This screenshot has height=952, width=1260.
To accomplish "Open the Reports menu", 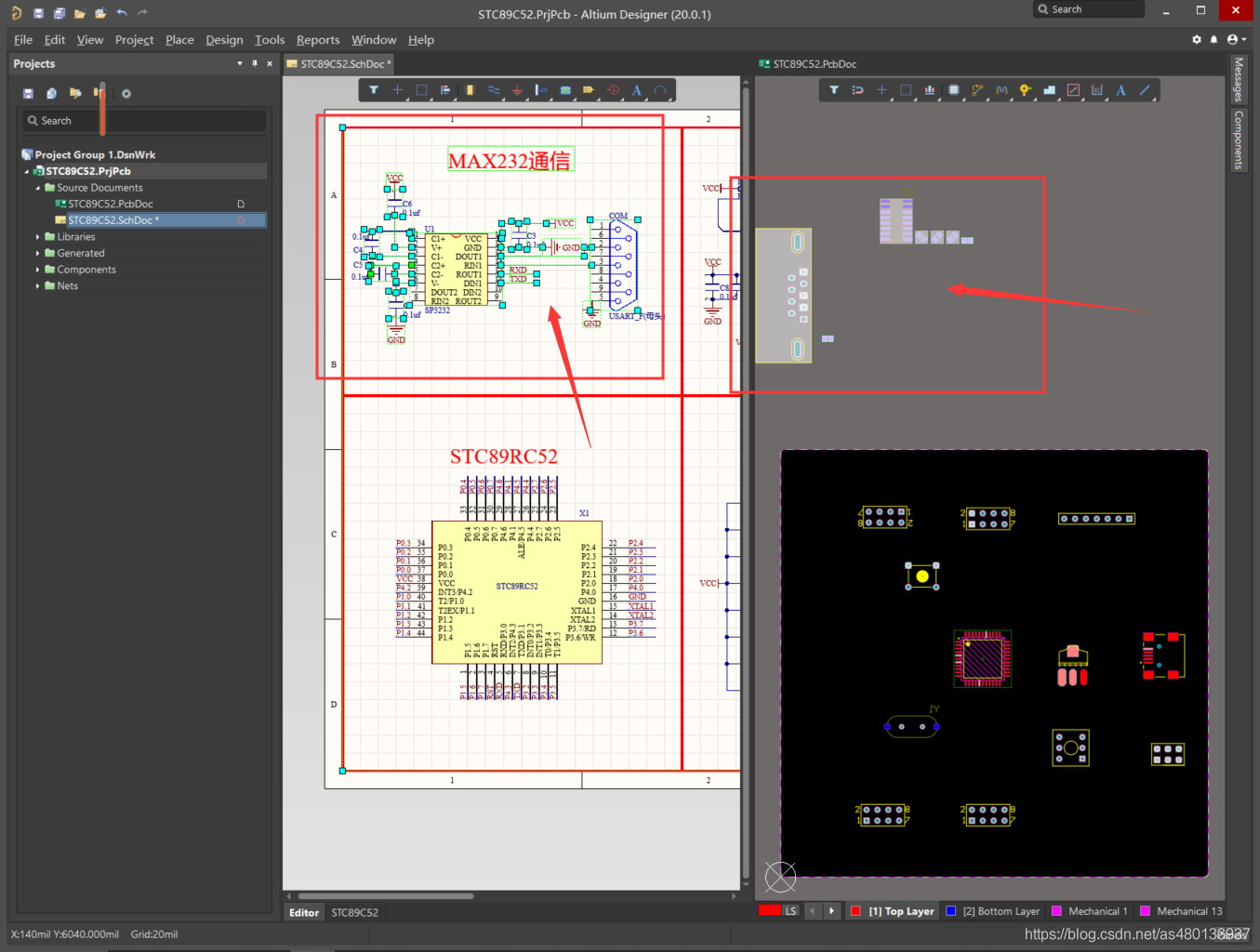I will 318,39.
